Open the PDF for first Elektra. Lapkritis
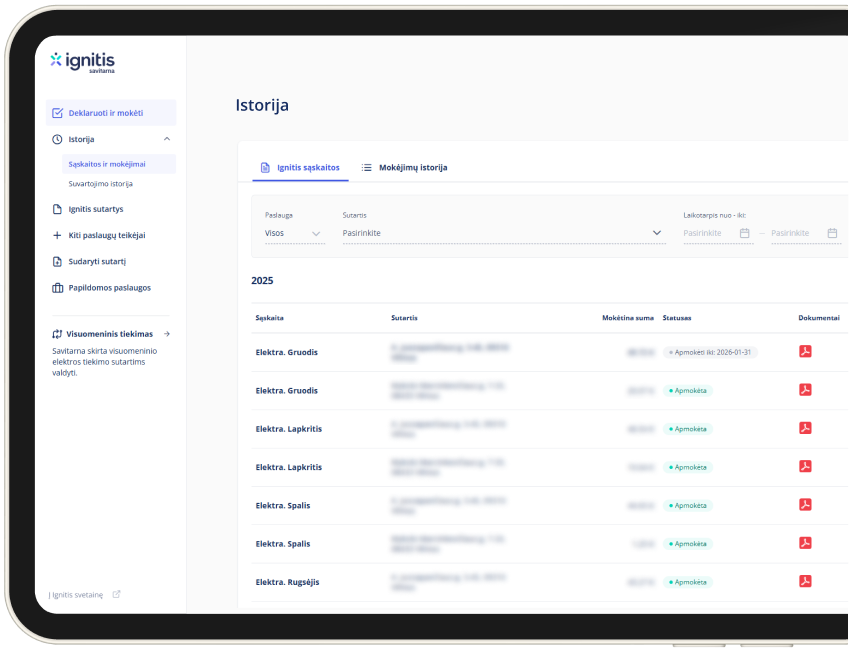 pos(805,428)
